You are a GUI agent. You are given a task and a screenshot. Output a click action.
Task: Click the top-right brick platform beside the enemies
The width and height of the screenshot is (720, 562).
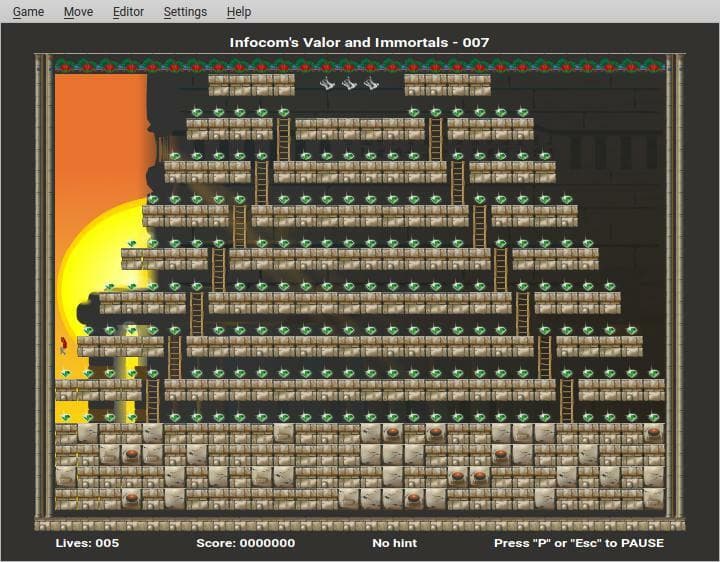click(x=447, y=85)
